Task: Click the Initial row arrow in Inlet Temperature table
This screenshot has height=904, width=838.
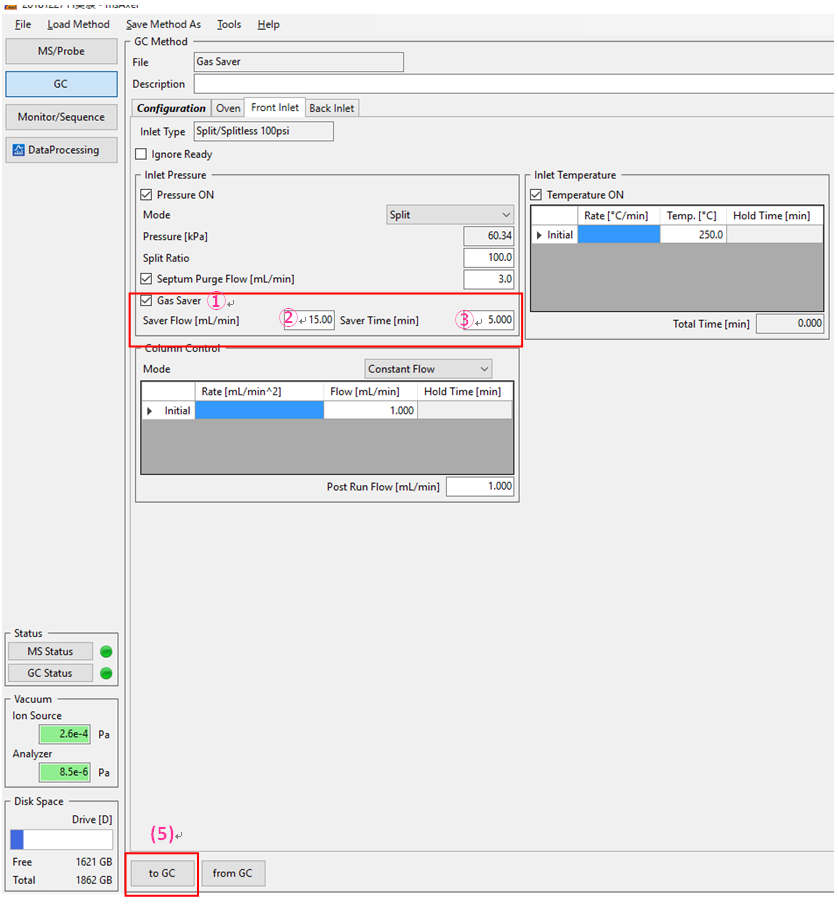Action: click(541, 235)
